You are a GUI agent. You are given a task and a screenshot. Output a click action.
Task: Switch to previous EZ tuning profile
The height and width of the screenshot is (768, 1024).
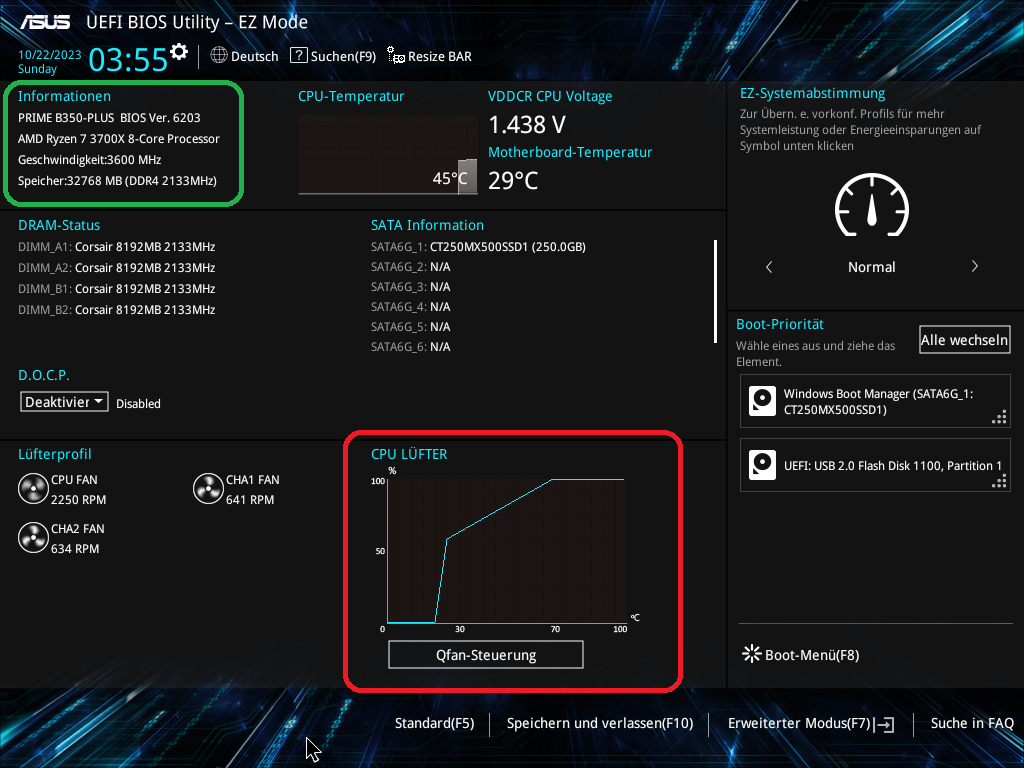pyautogui.click(x=769, y=266)
